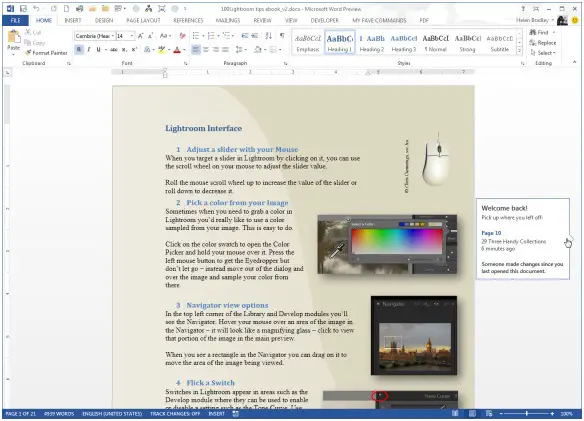Switch to Web Layout view in status bar
This screenshot has height=421, width=584.
click(489, 414)
